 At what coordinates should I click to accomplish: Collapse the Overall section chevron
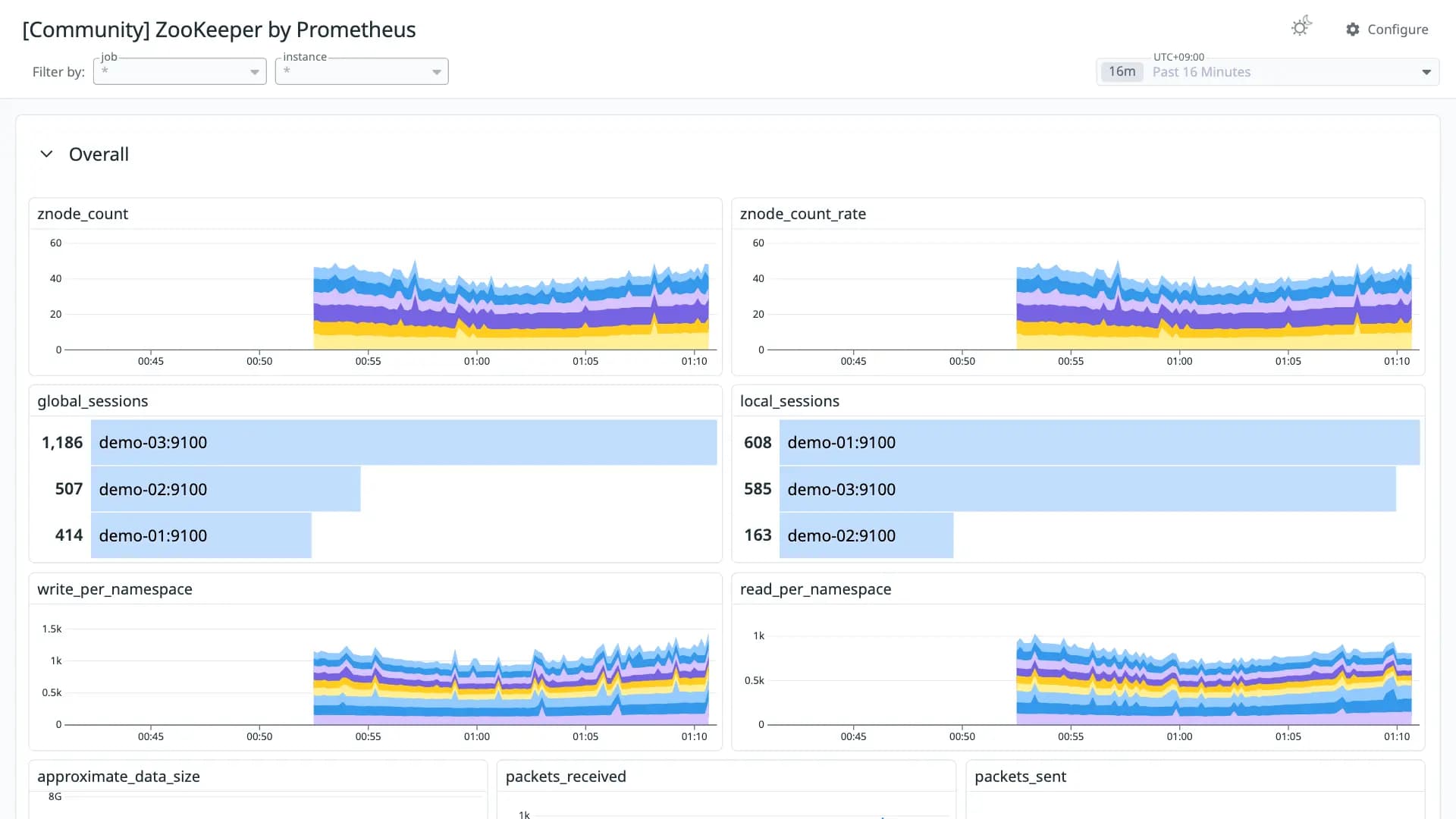click(46, 154)
